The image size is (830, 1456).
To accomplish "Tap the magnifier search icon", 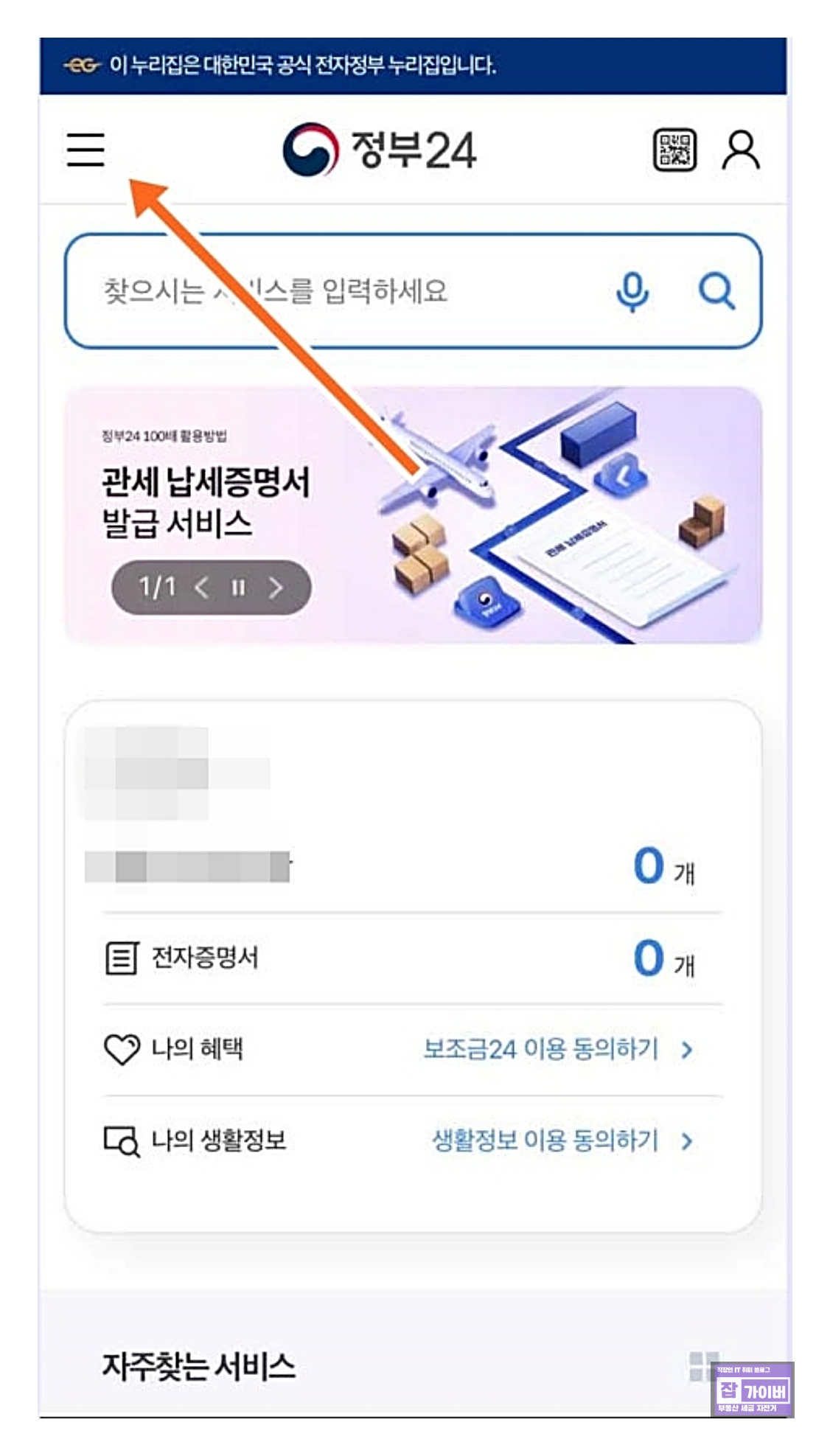I will point(716,291).
